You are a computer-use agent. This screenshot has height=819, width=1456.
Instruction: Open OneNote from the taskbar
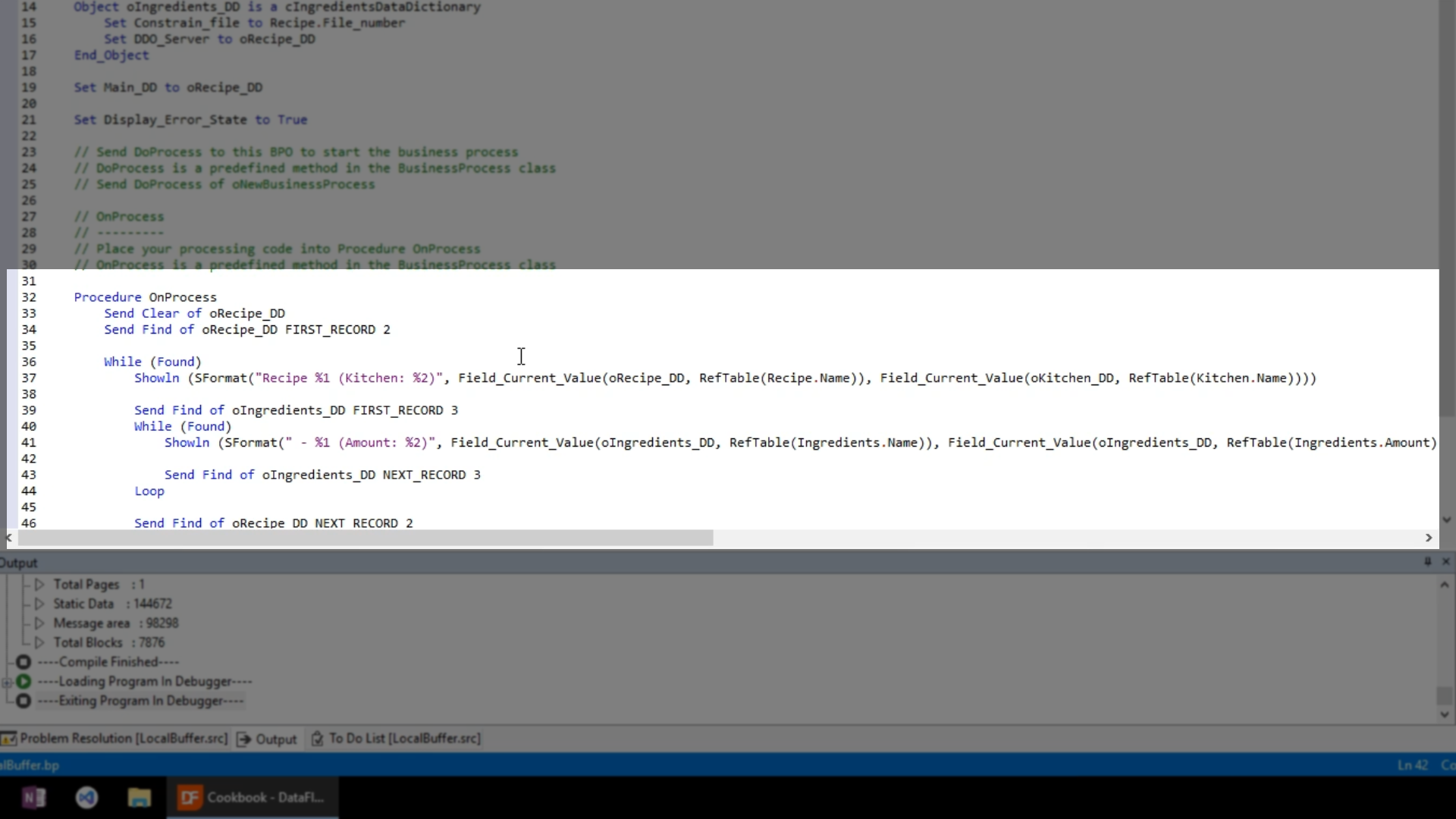34,797
